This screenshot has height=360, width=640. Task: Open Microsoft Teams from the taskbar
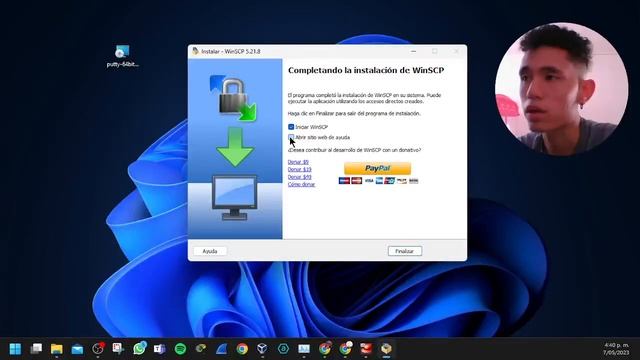(160, 349)
